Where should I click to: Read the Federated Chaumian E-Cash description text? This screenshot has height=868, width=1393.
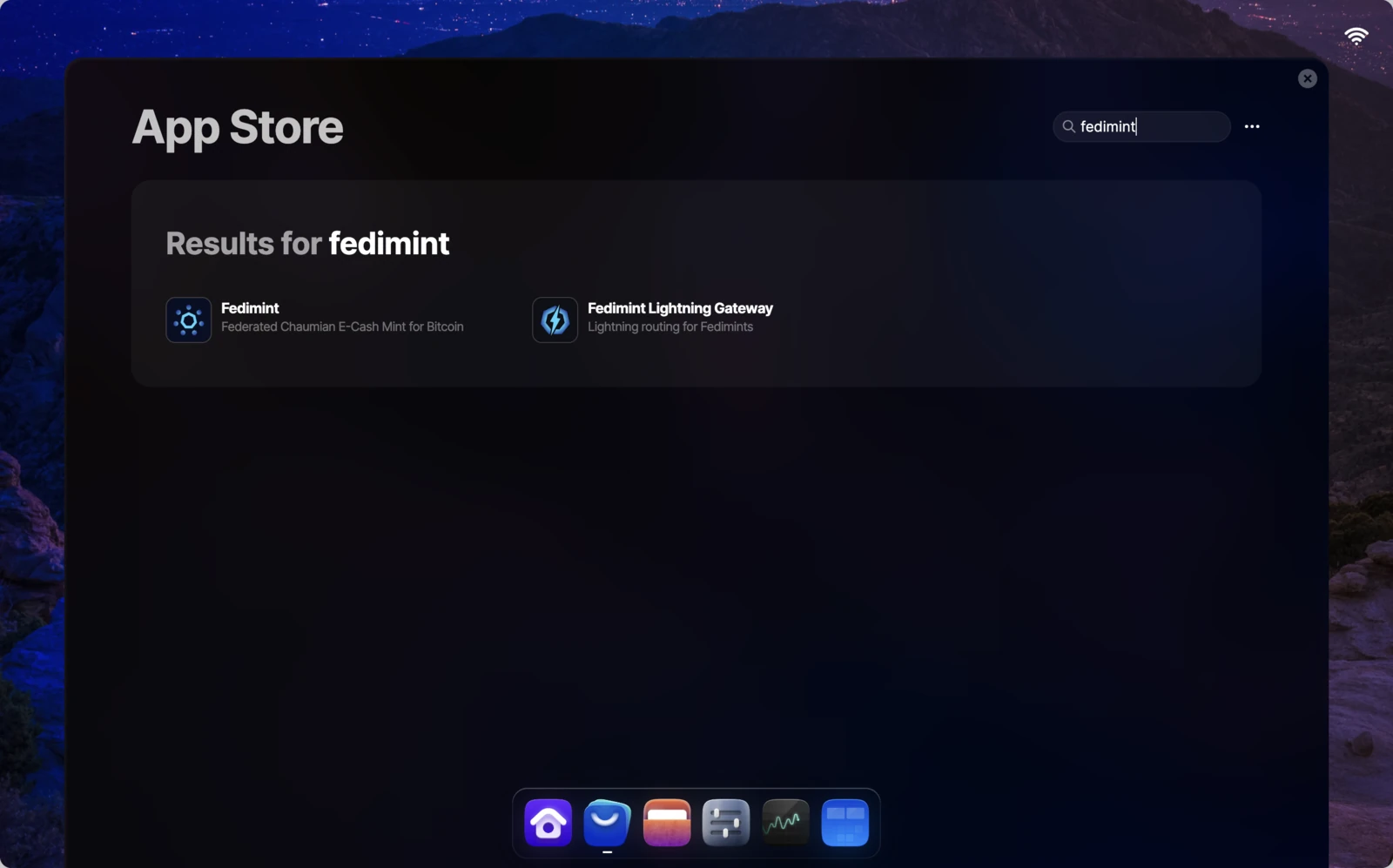(342, 326)
